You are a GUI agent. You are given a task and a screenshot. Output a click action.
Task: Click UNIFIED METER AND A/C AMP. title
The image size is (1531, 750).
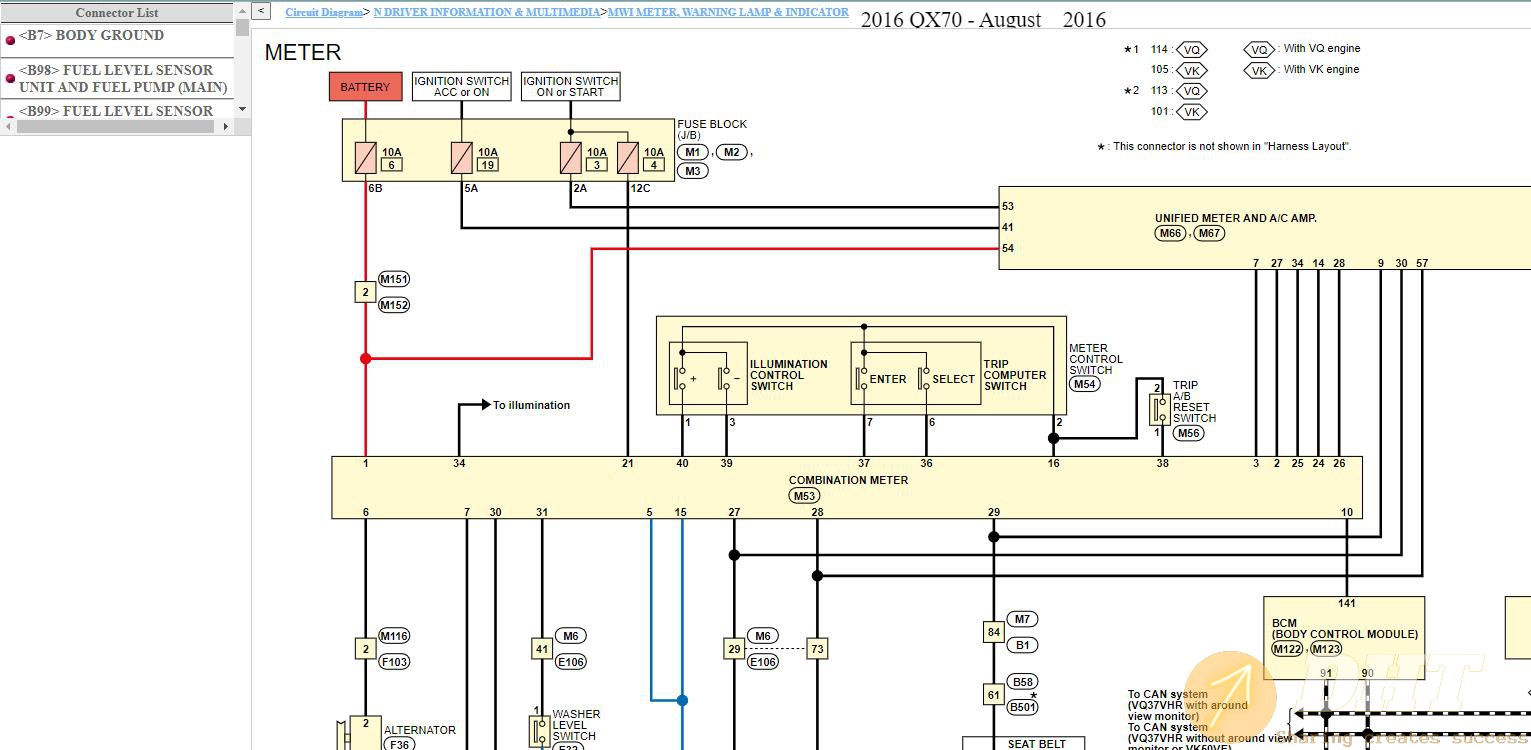tap(1235, 218)
